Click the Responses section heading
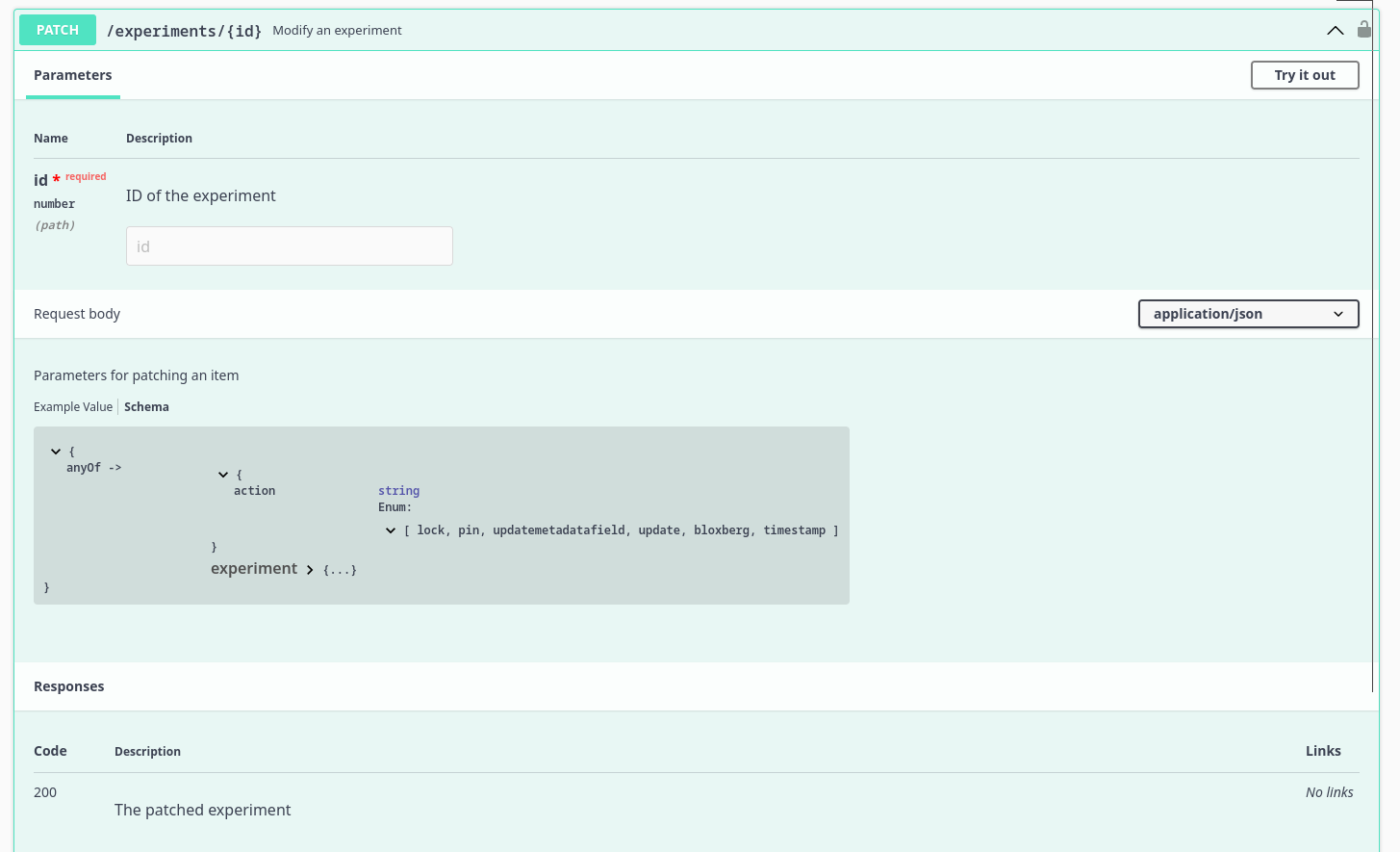 coord(68,685)
